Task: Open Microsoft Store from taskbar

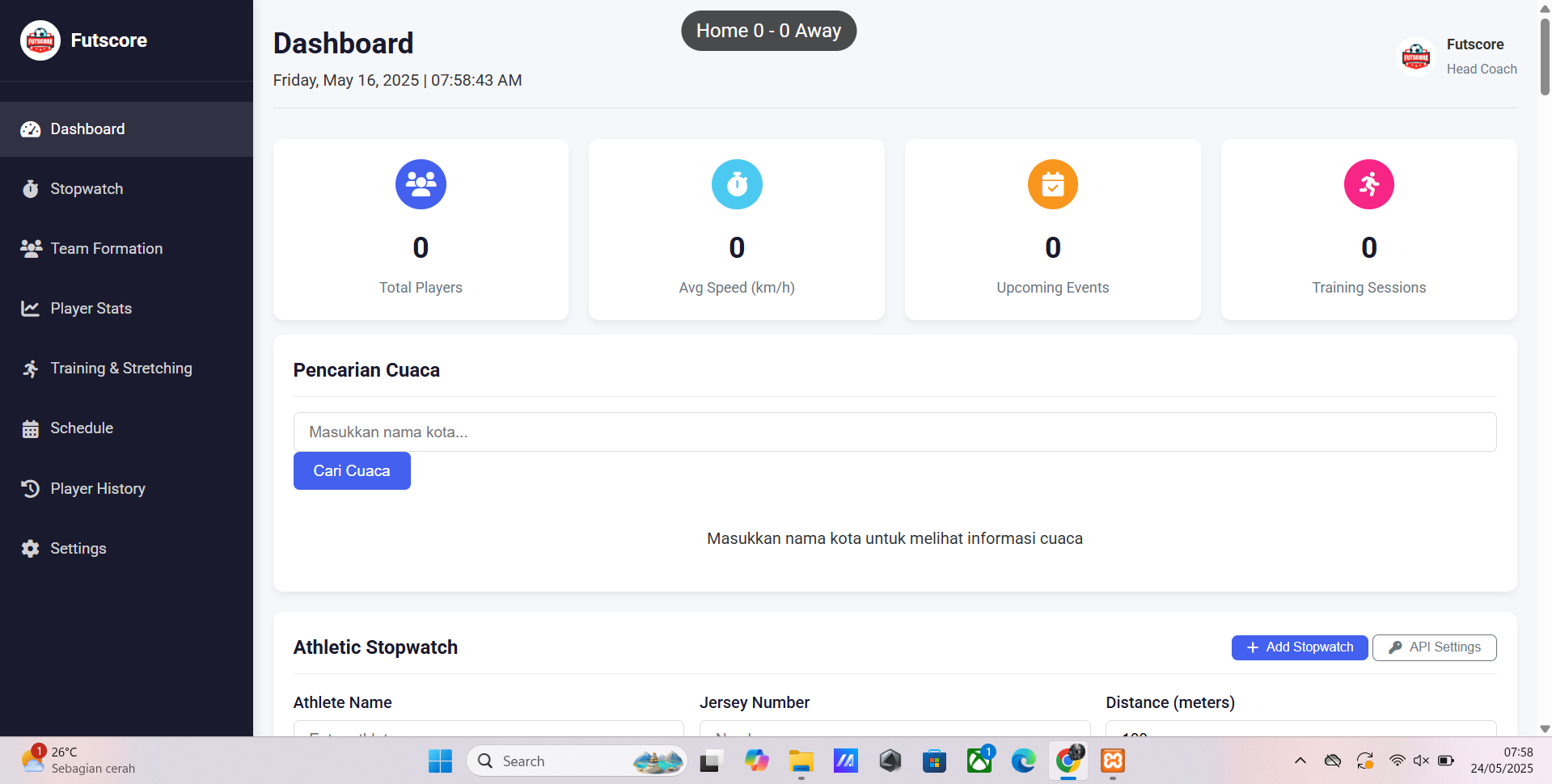Action: click(934, 761)
